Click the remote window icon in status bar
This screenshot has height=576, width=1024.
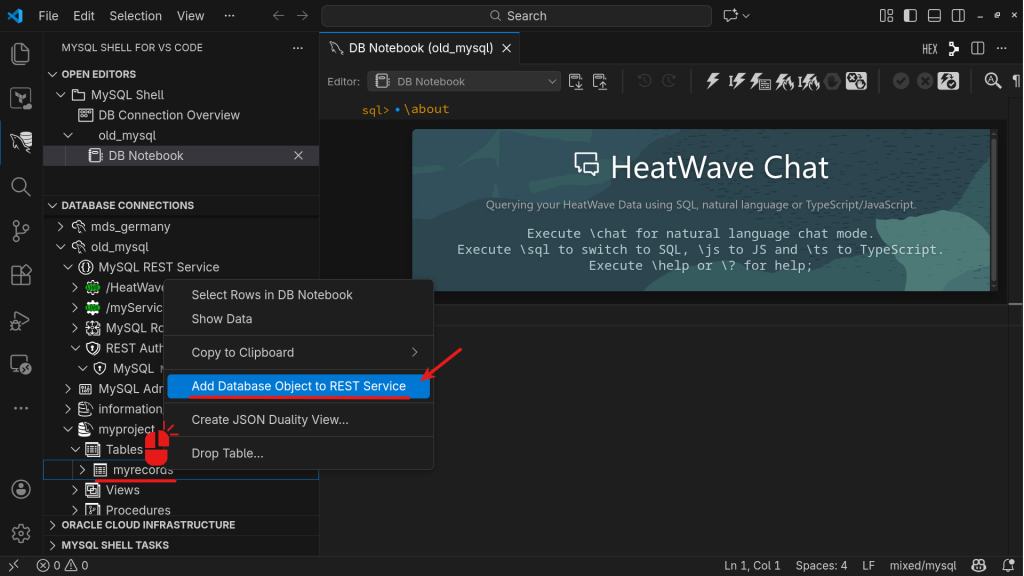point(14,566)
